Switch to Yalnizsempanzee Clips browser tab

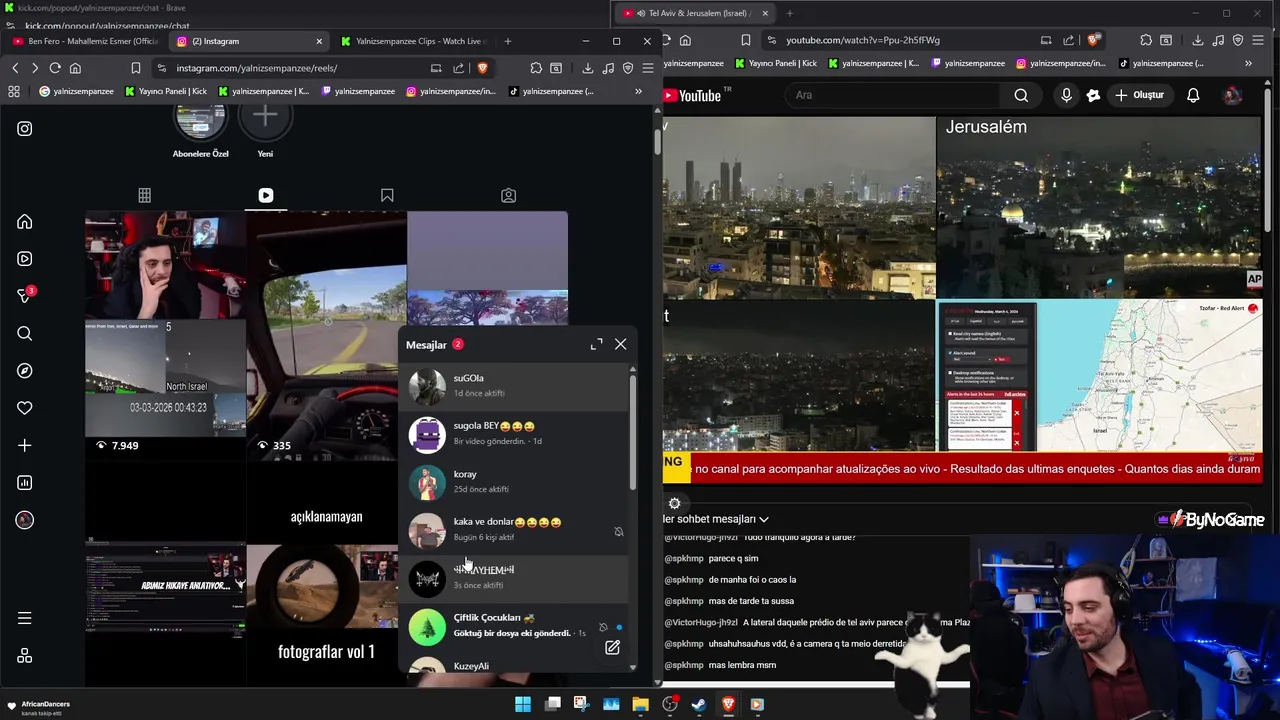[413, 41]
